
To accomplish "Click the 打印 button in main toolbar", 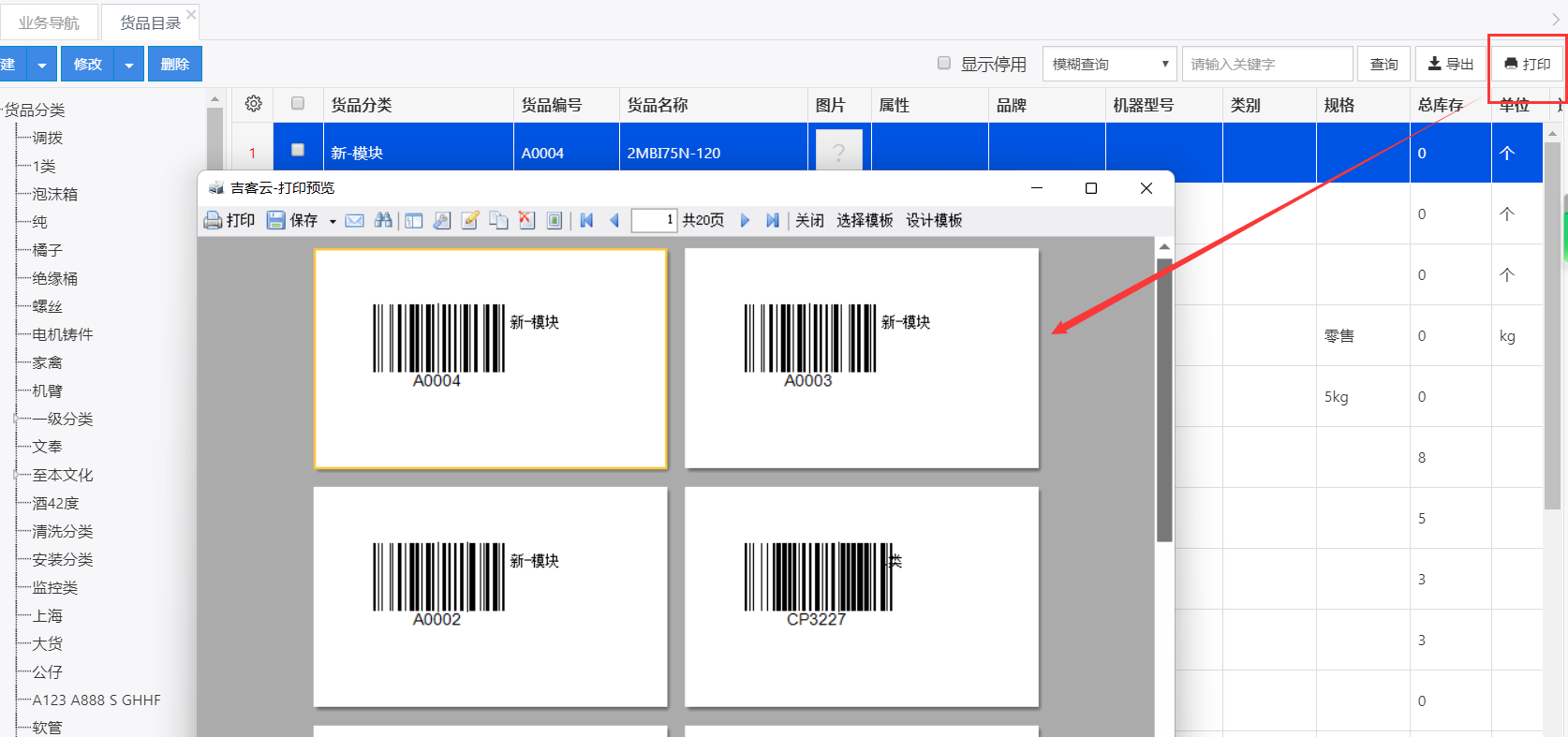I will (x=1528, y=64).
